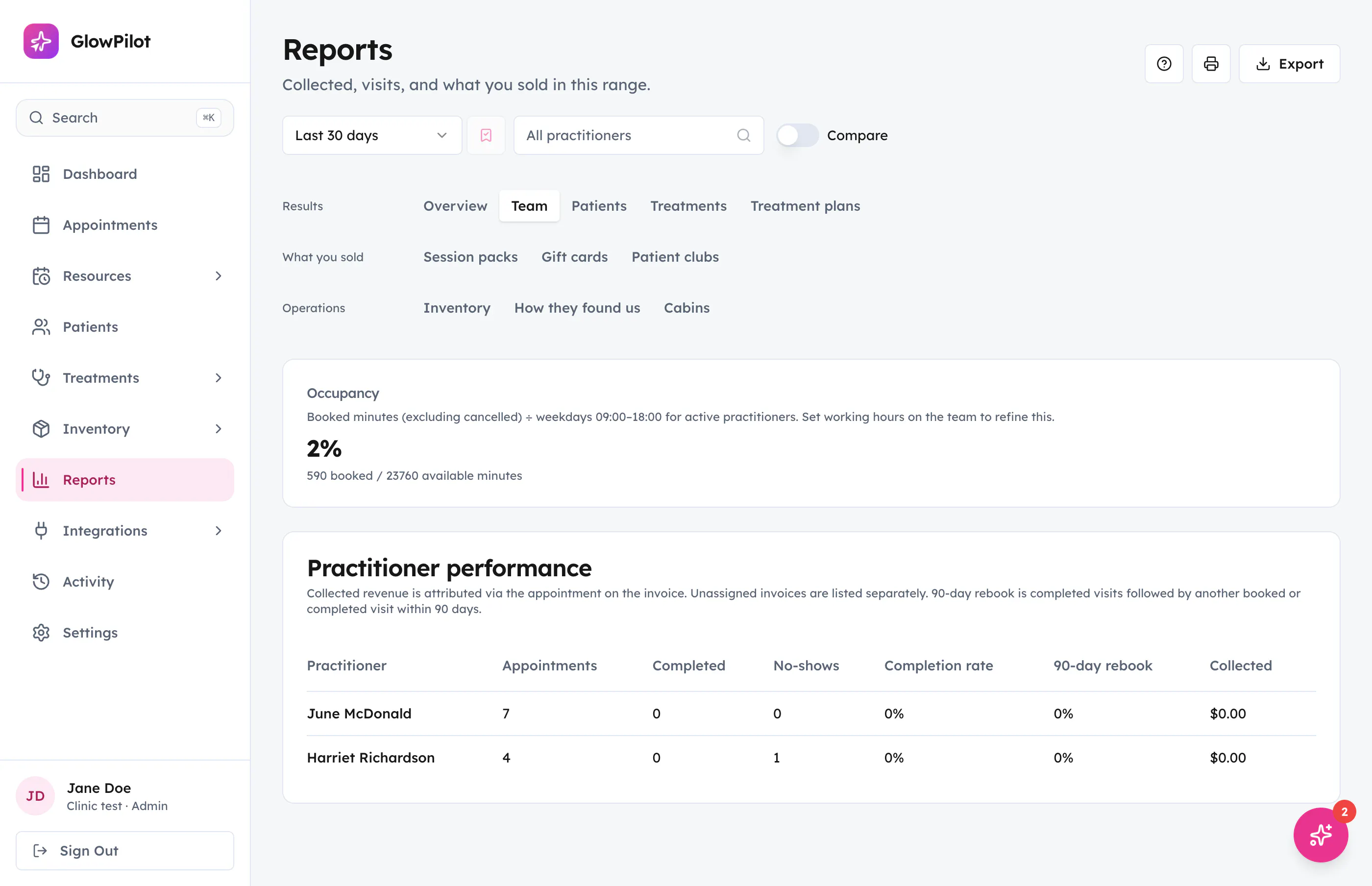
Task: Open Settings from the sidebar
Action: pos(125,632)
